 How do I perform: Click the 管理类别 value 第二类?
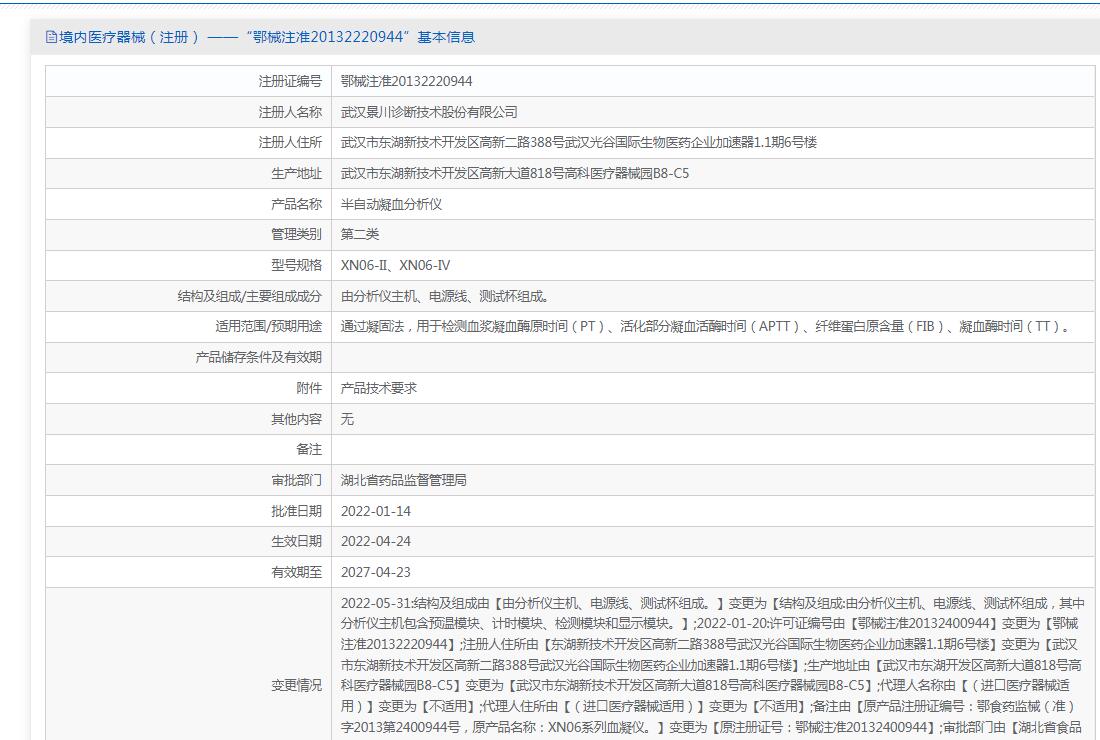[x=360, y=234]
